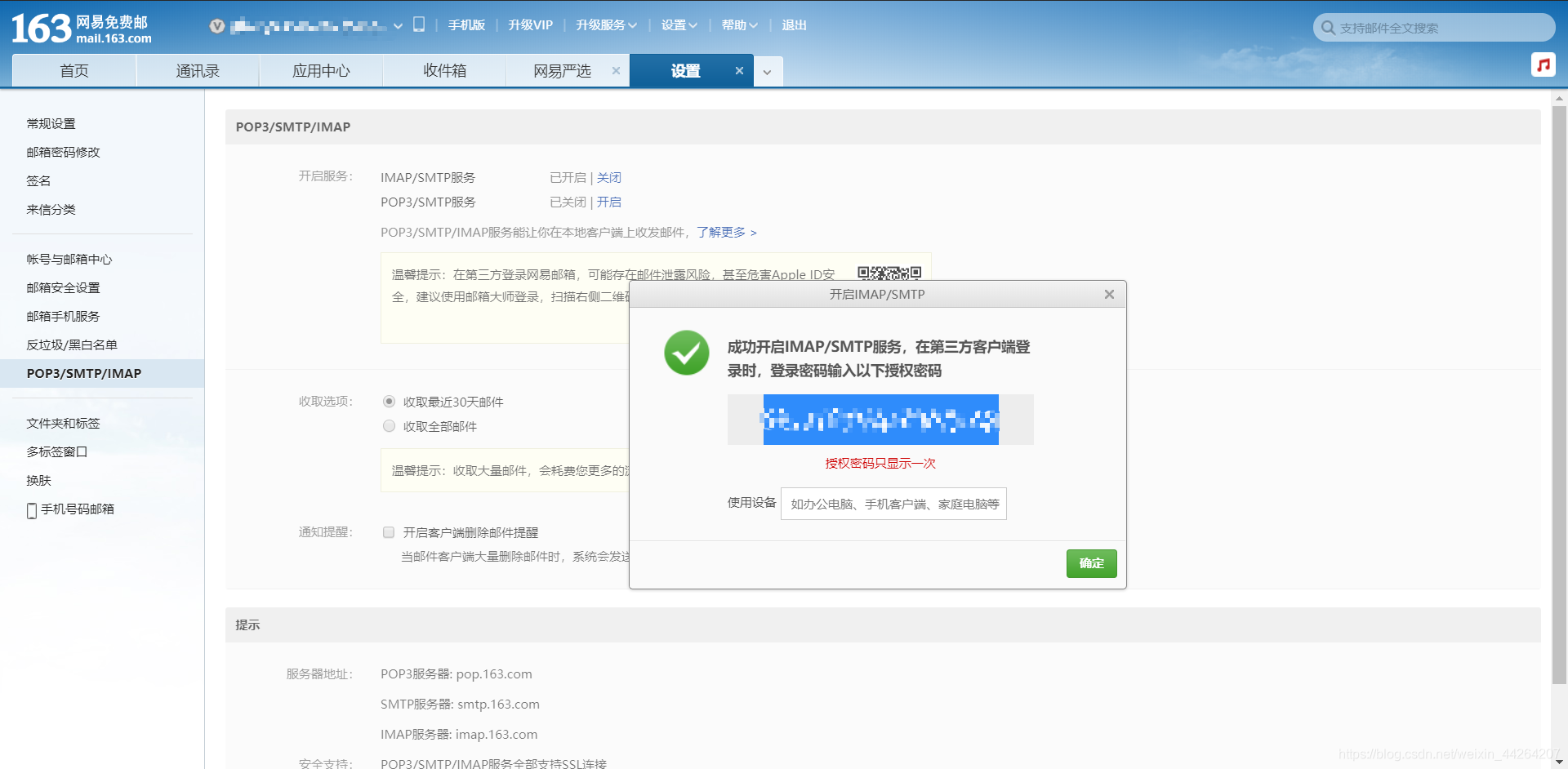Enable 开启客户端删除邮件提醒

coord(389,532)
